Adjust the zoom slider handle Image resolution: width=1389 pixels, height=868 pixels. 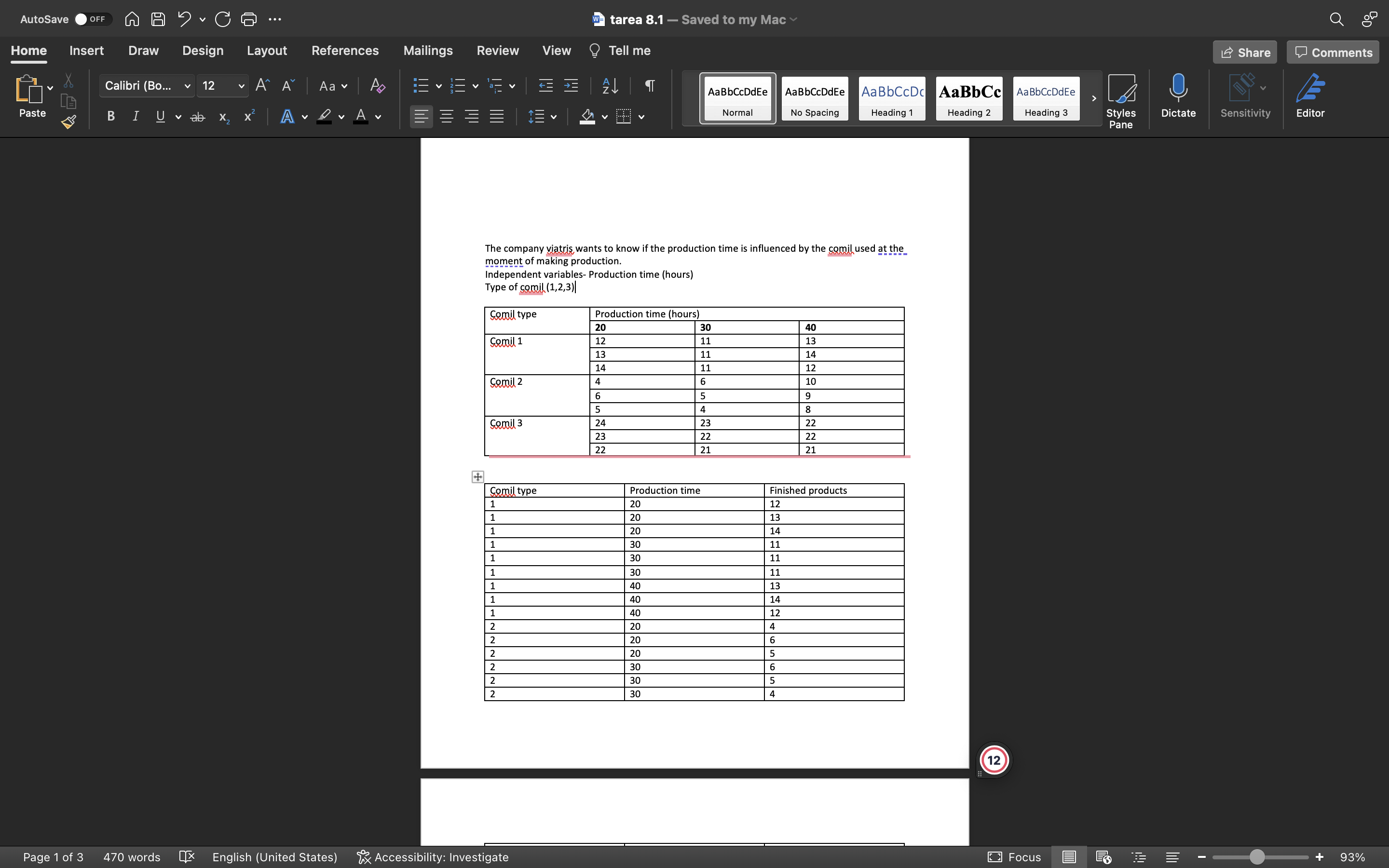click(x=1257, y=857)
